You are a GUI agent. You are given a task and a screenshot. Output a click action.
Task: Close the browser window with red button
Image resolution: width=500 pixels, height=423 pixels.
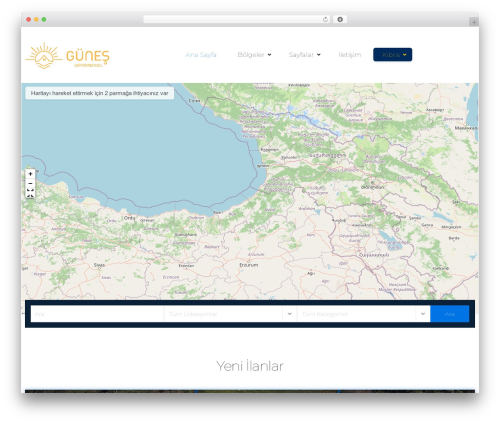[x=29, y=20]
